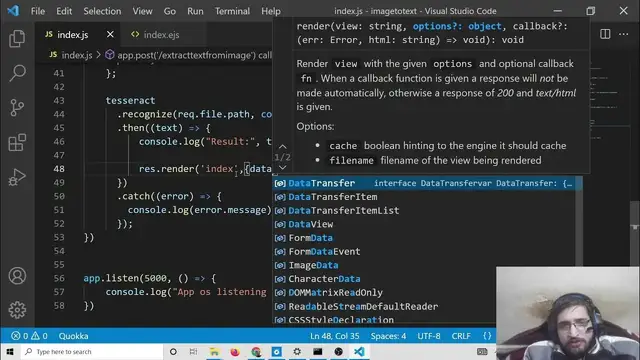Change encoding via UTF-8 status item
The height and width of the screenshot is (360, 640).
tap(429, 336)
